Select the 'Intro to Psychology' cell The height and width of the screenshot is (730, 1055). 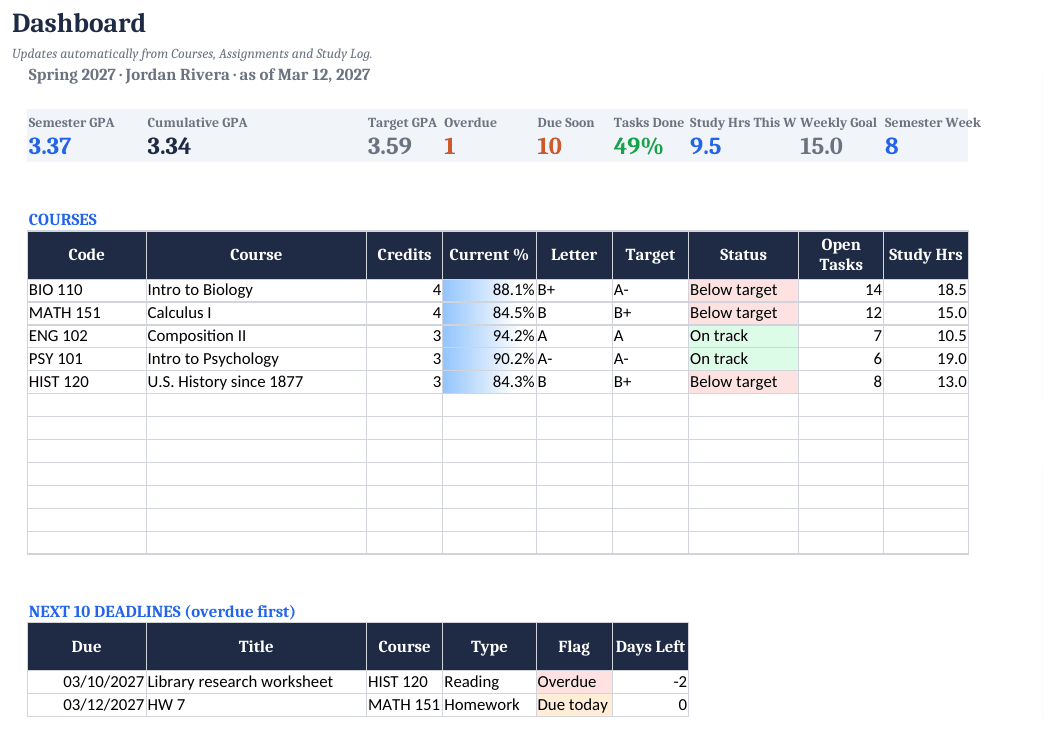pyautogui.click(x=256, y=359)
